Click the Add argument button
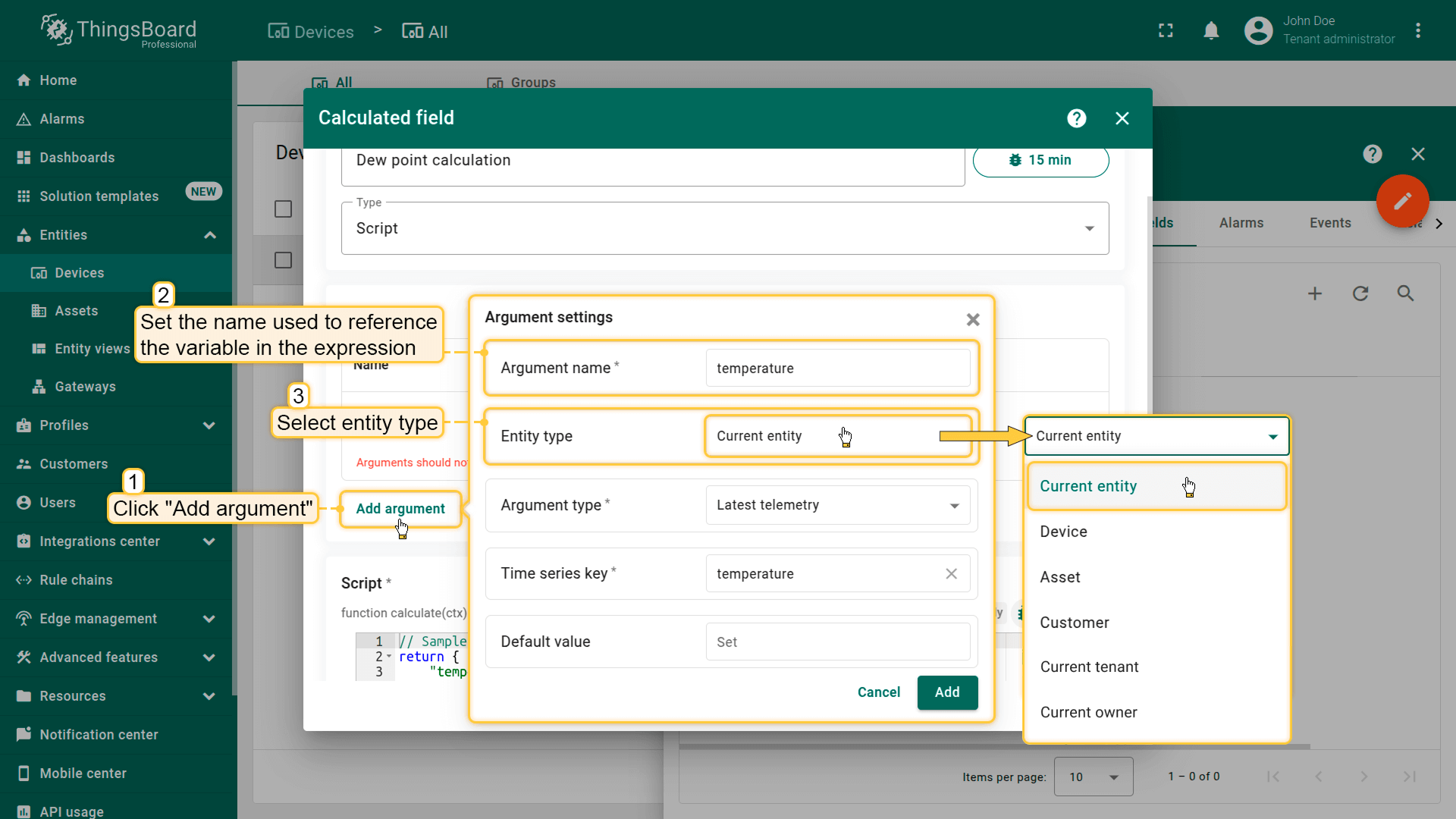The image size is (1456, 819). (400, 509)
